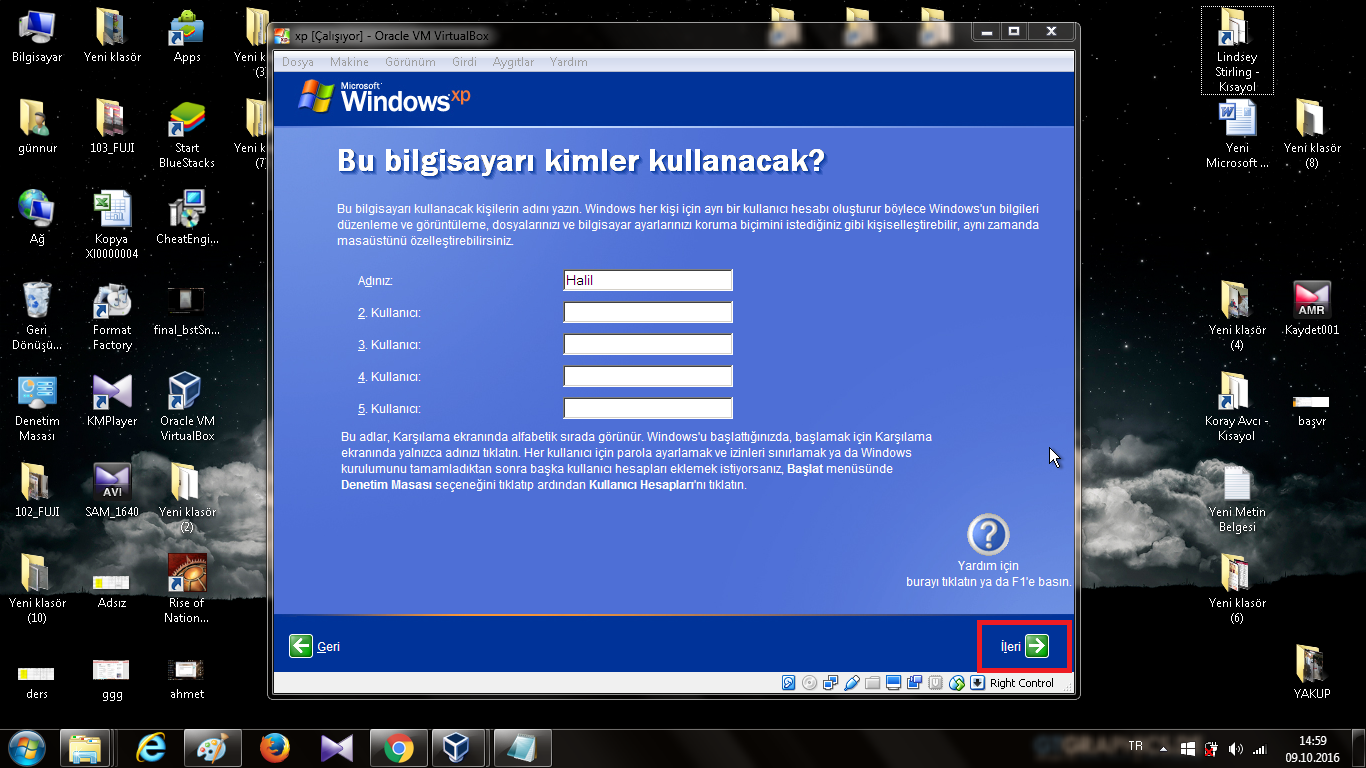Click the USB devices indicator in VirtualBox status bar
Screen dimensions: 1366x768
852,683
